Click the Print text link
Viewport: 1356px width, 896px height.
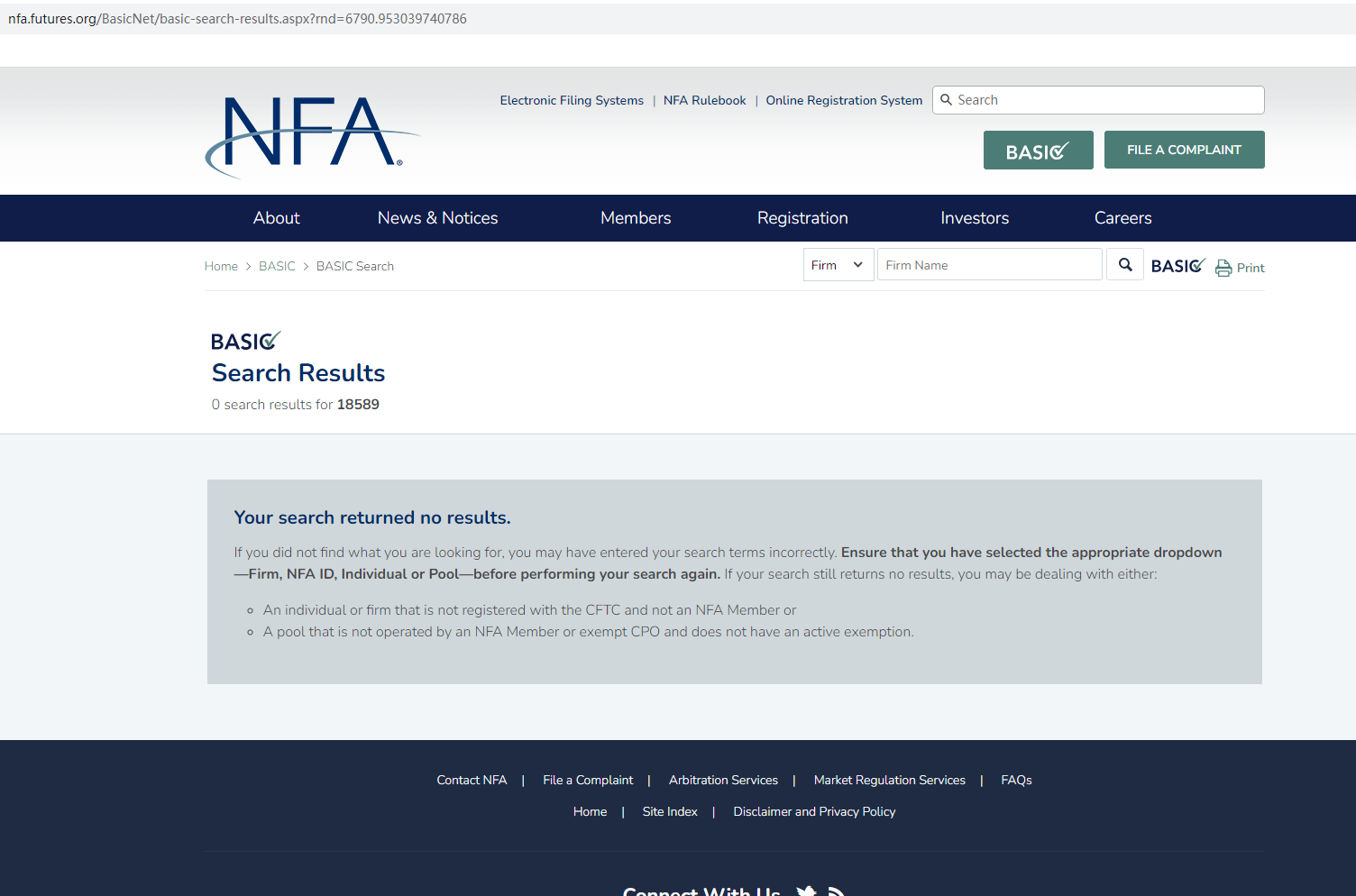tap(1251, 268)
